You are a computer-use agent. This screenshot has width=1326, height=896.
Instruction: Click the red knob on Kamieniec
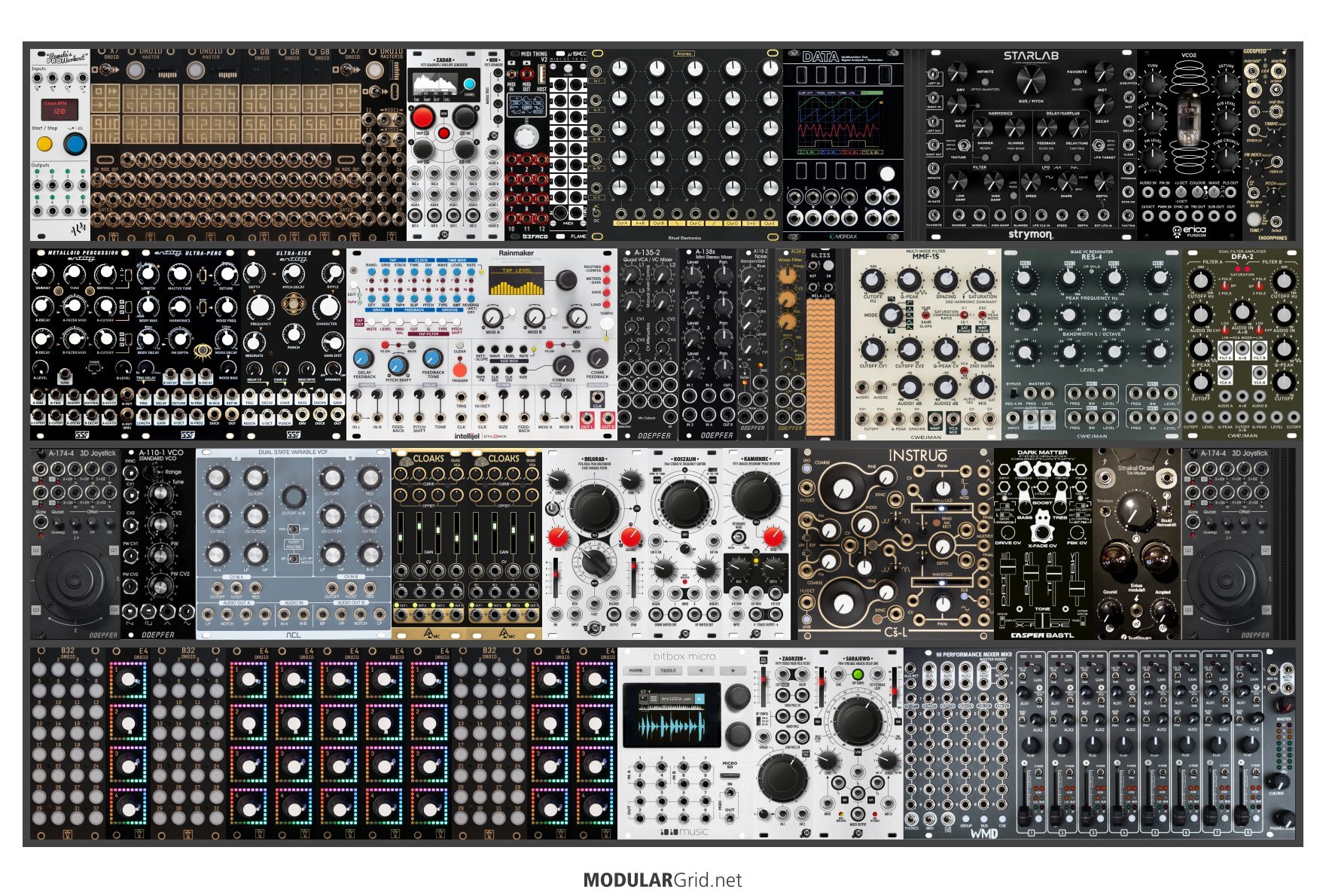tap(773, 537)
